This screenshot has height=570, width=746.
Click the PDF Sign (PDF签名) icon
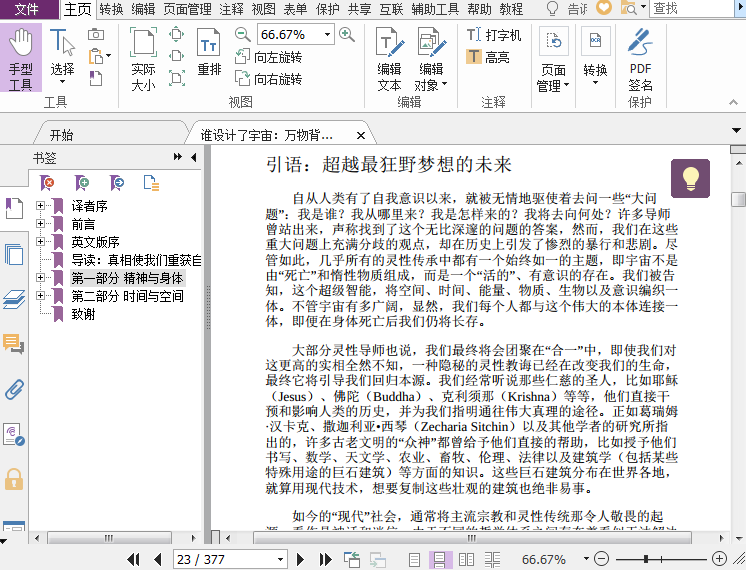pos(640,59)
